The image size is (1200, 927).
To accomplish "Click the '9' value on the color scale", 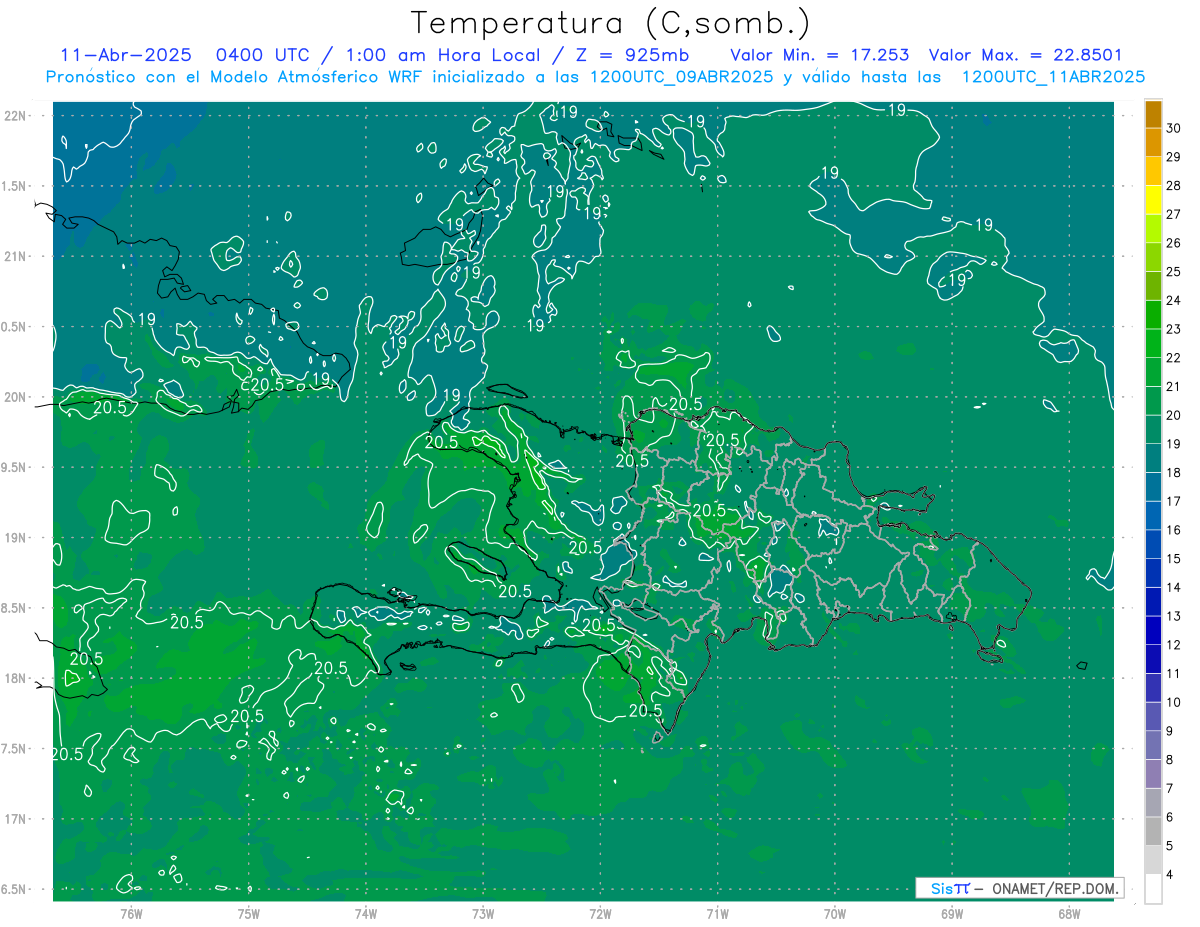I will point(1171,731).
